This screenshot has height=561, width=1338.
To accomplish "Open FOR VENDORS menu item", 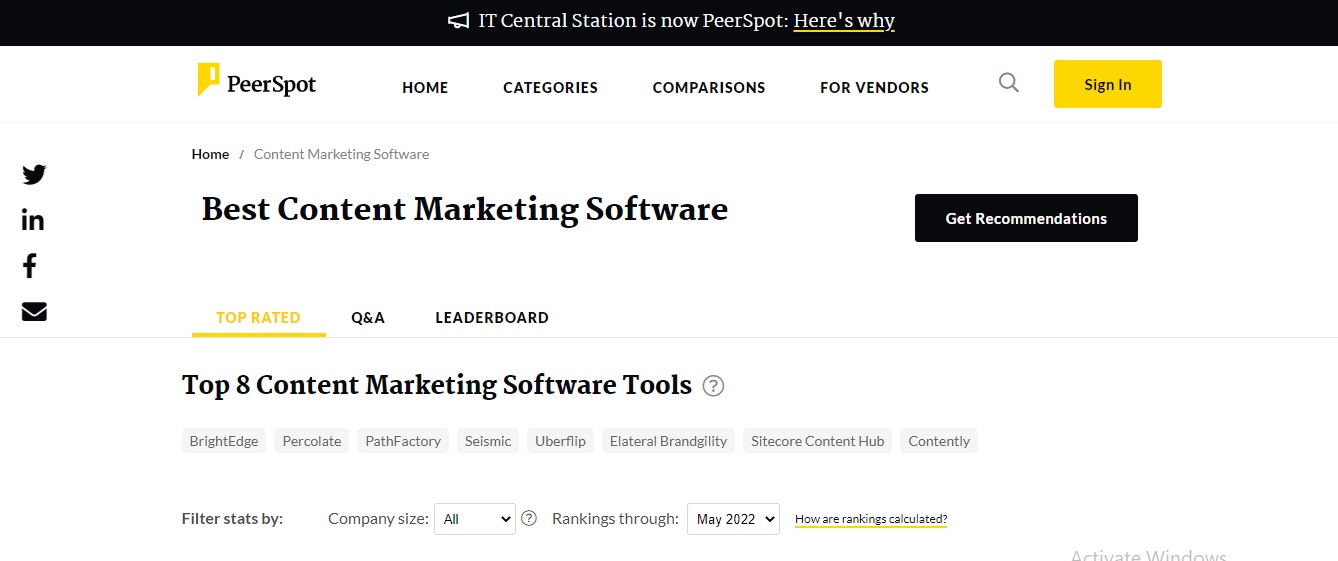I will click(x=874, y=88).
